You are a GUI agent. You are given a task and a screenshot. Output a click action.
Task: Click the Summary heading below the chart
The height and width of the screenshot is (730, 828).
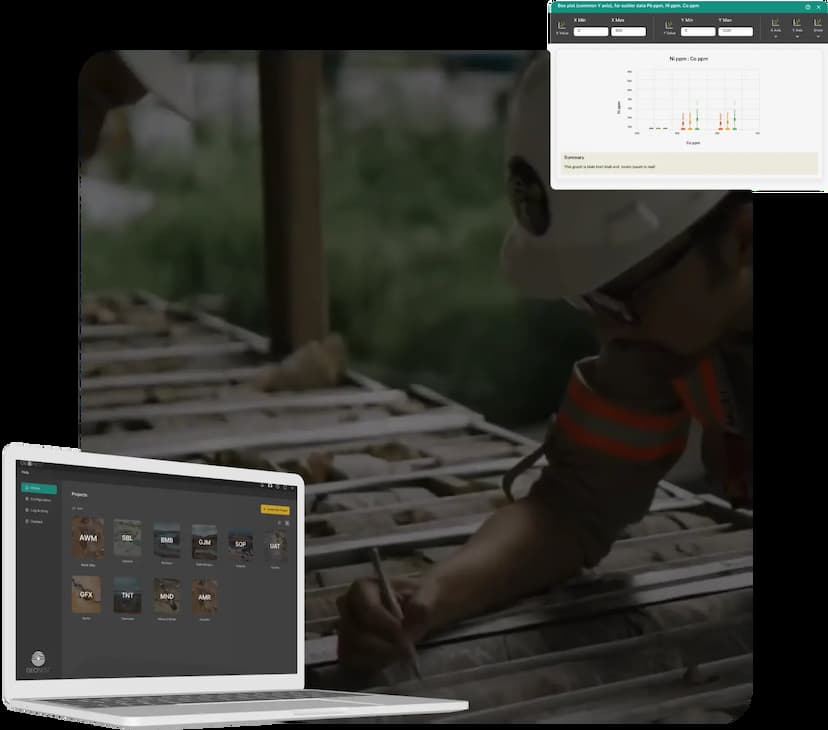pos(574,157)
